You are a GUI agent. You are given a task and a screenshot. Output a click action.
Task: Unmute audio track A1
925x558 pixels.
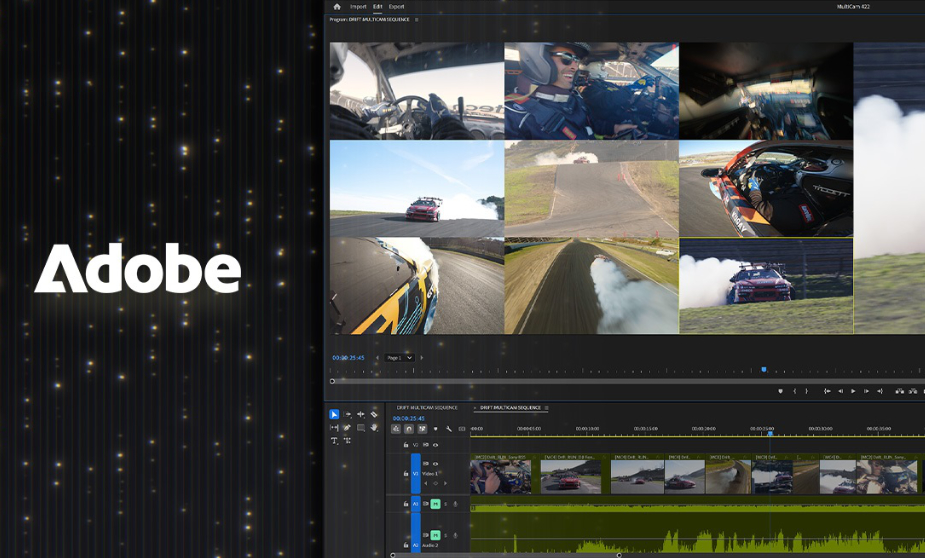435,504
